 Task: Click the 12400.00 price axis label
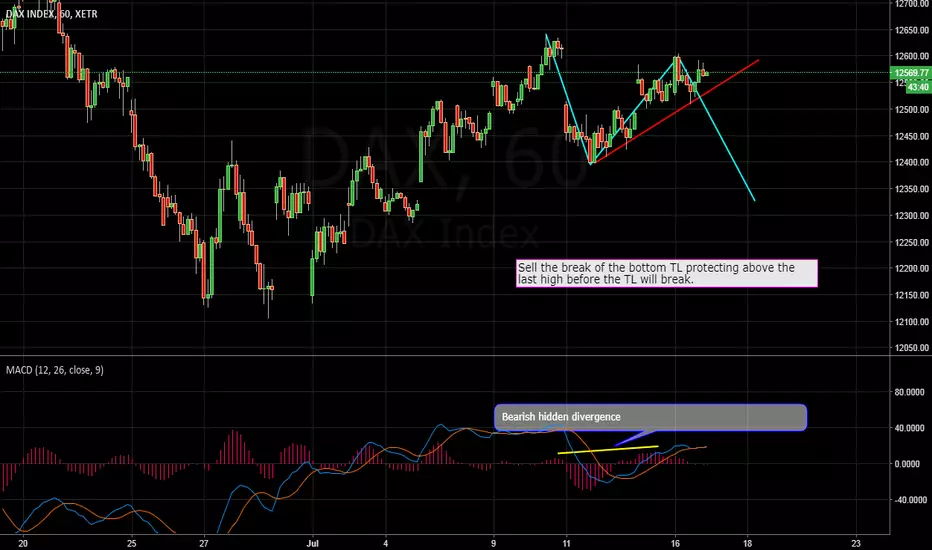click(912, 162)
